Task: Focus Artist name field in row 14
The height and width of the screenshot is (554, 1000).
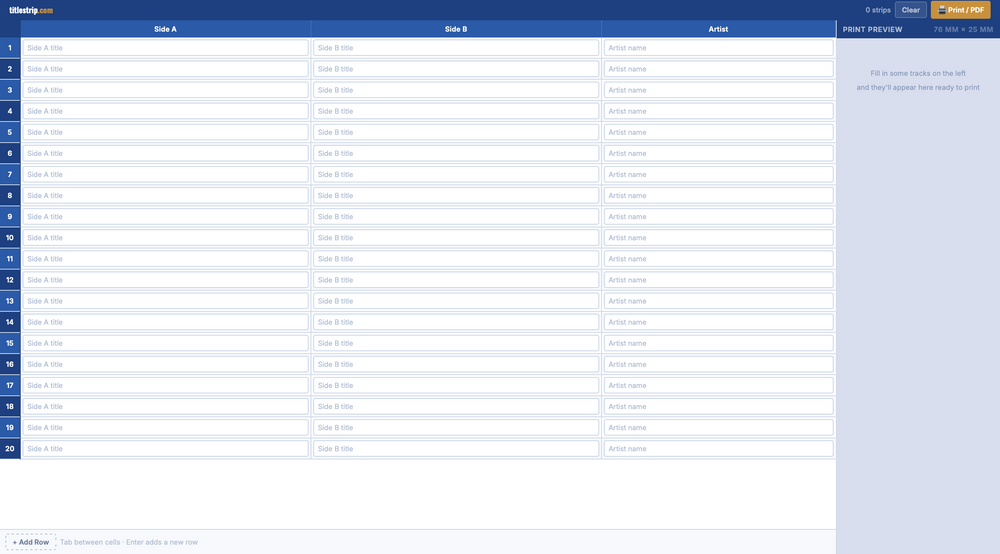Action: click(718, 321)
